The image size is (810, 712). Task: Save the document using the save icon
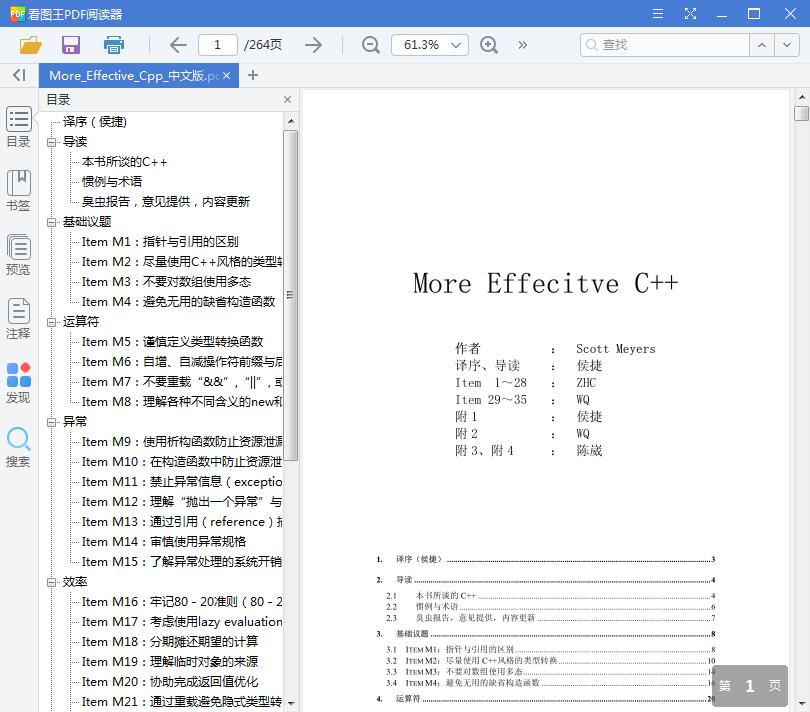coord(70,45)
